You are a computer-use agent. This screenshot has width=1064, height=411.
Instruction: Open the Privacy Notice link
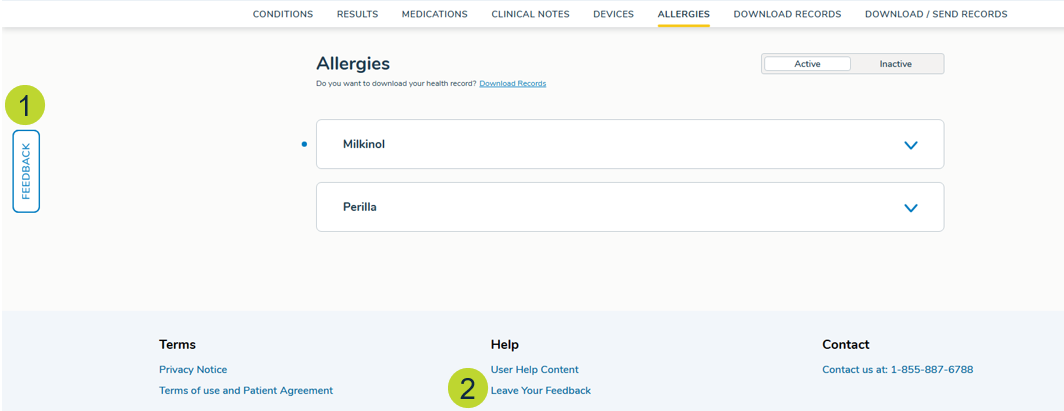193,370
